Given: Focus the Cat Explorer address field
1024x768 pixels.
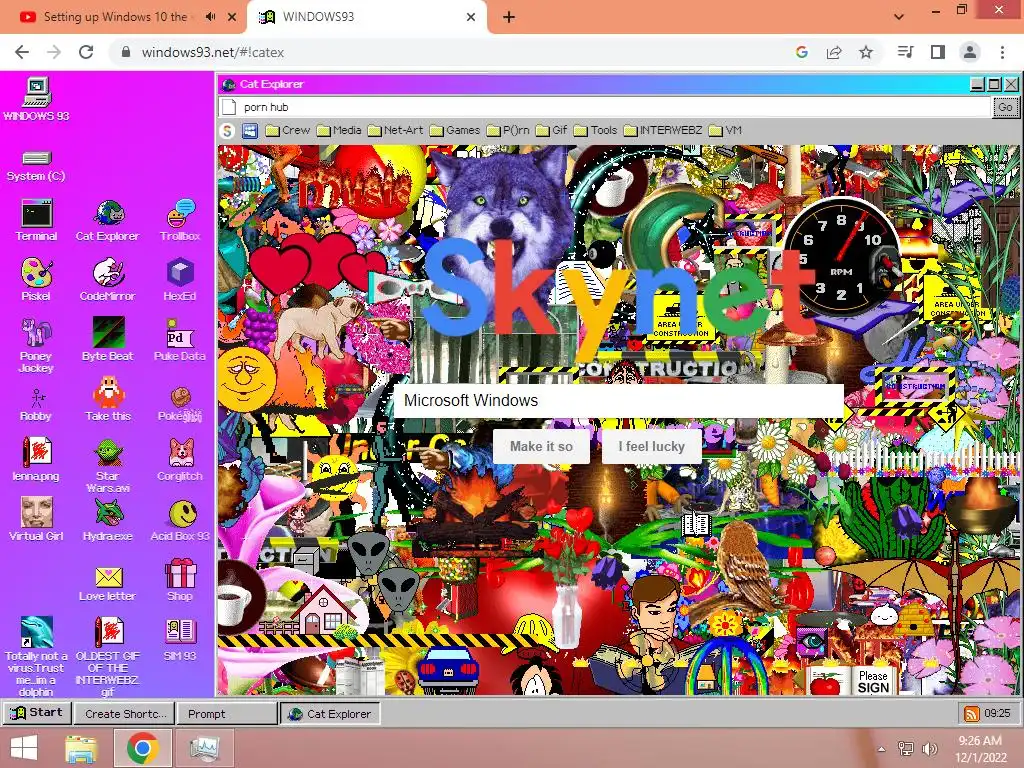Looking at the screenshot, I should [605, 107].
